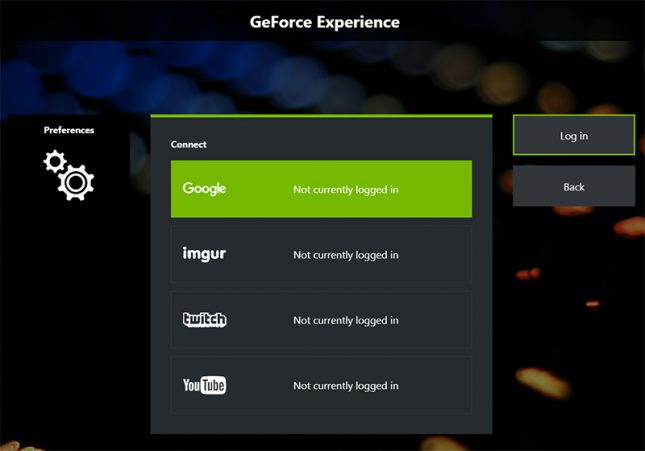
Task: Click the YouTube logo
Action: [204, 385]
